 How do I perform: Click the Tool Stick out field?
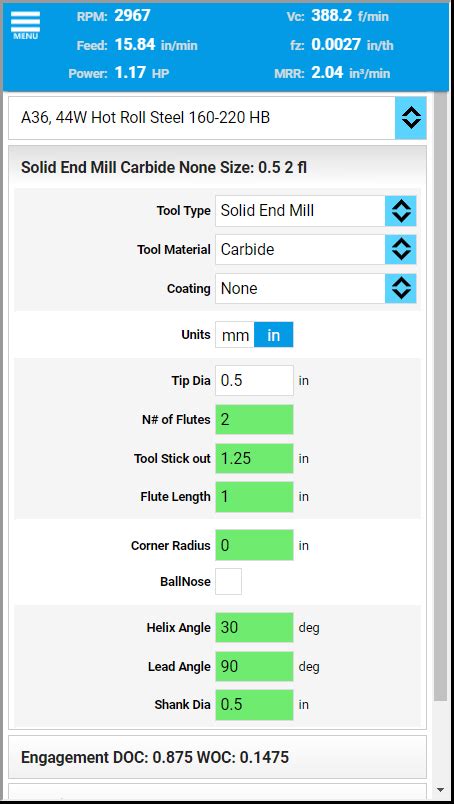[254, 458]
